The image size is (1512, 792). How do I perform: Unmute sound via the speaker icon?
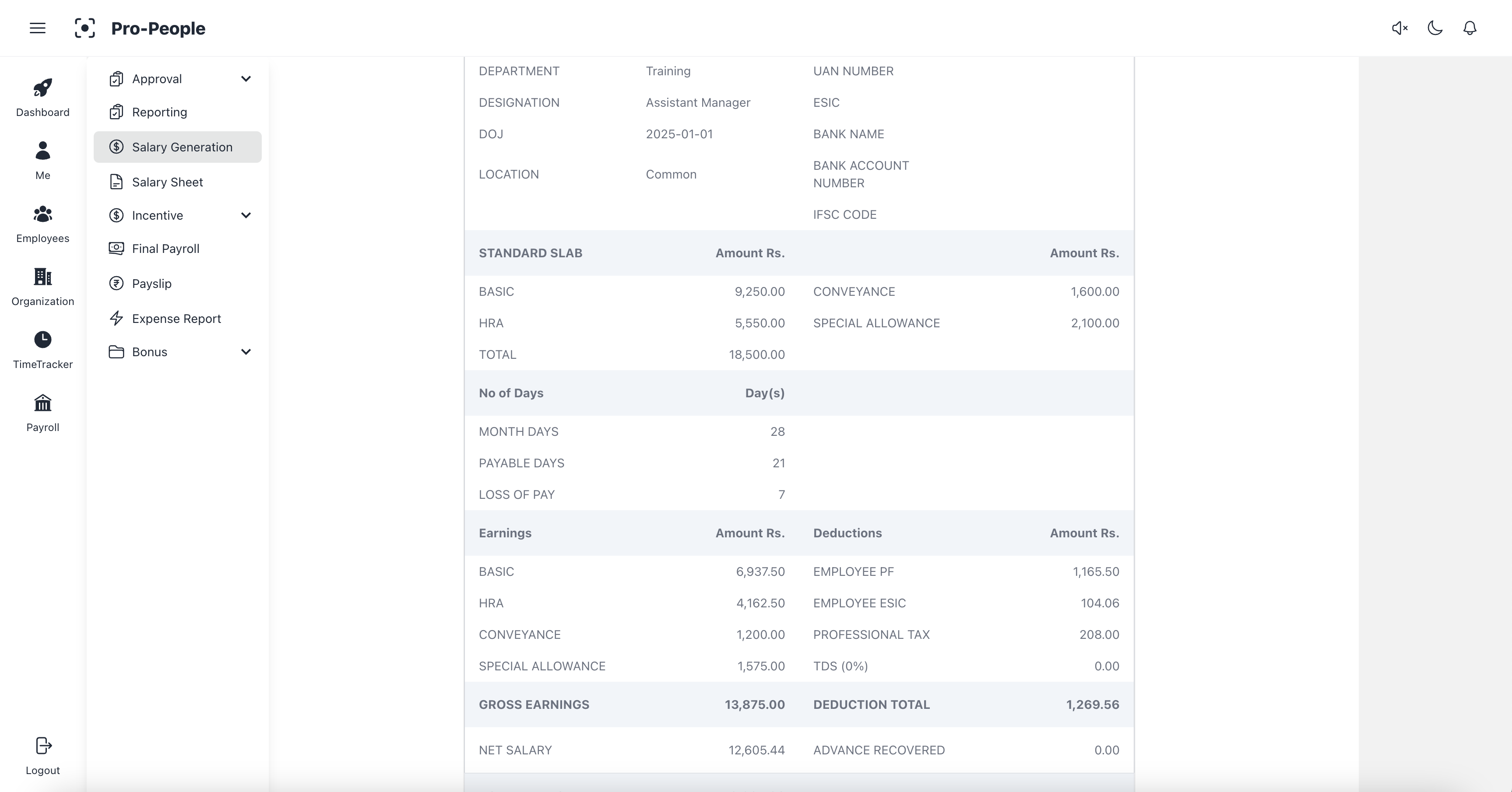coord(1399,28)
